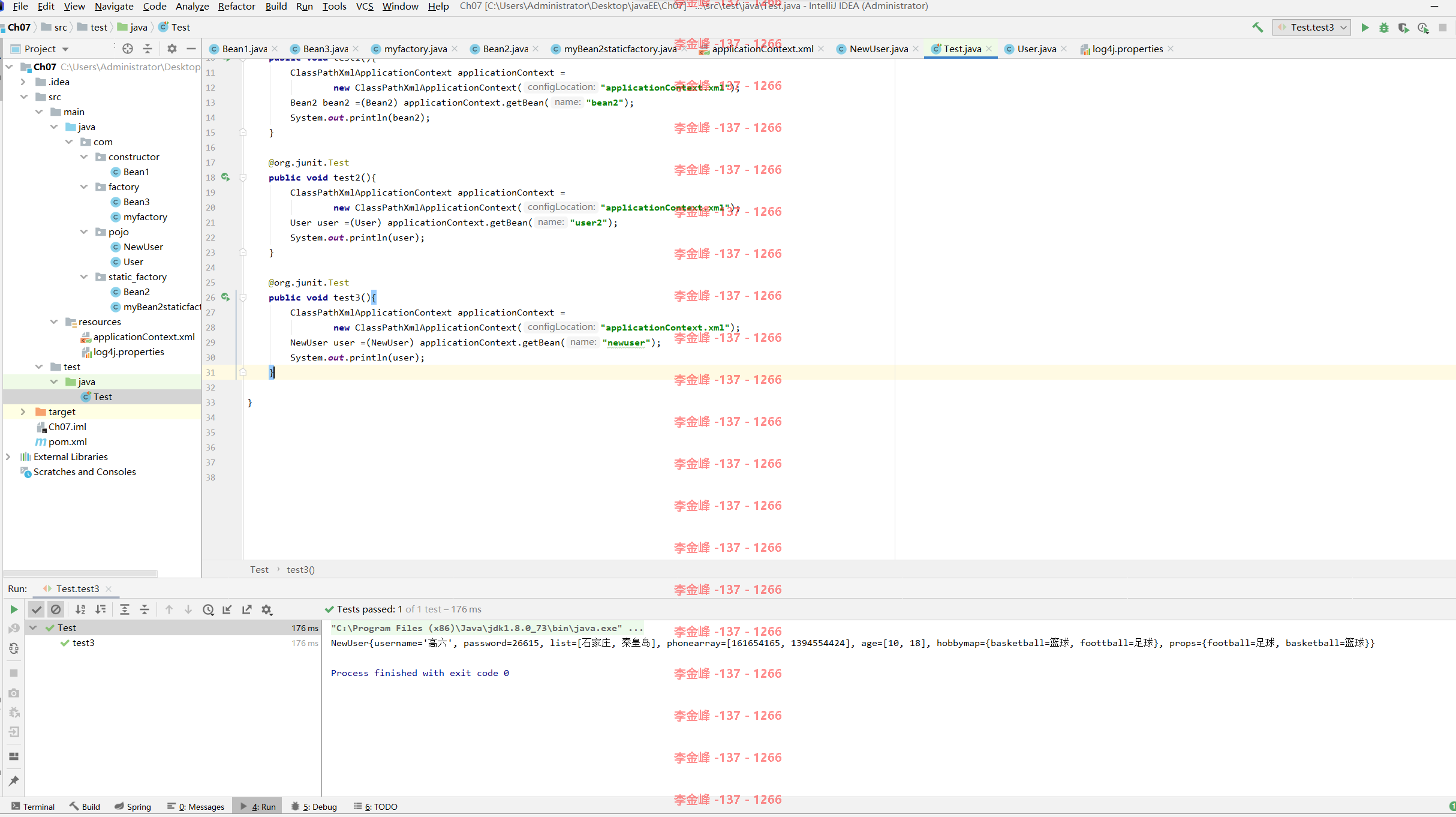This screenshot has height=817, width=1456.
Task: Open the Terminal tool window
Action: [x=33, y=806]
